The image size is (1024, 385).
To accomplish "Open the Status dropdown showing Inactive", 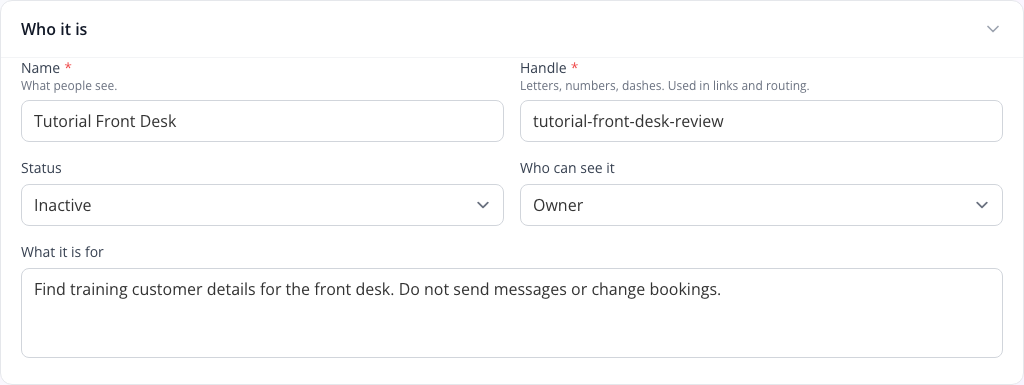I will pyautogui.click(x=263, y=205).
